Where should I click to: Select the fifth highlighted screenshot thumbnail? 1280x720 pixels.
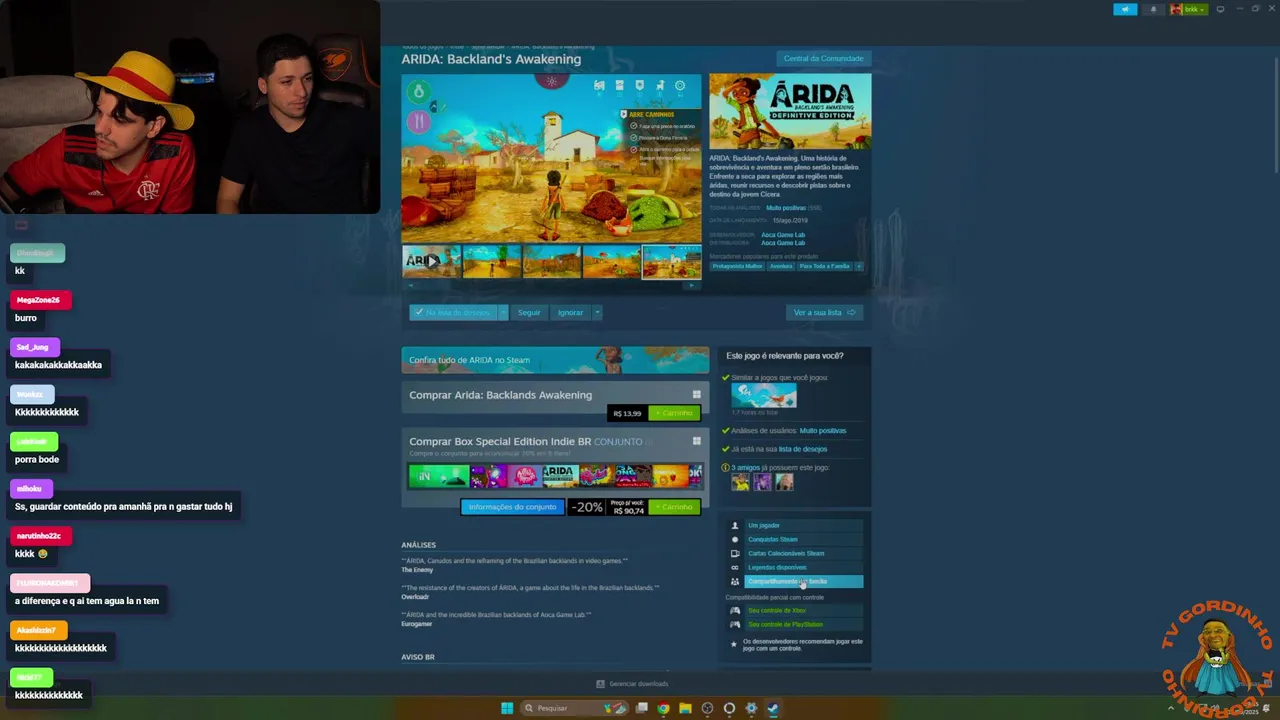pos(671,262)
